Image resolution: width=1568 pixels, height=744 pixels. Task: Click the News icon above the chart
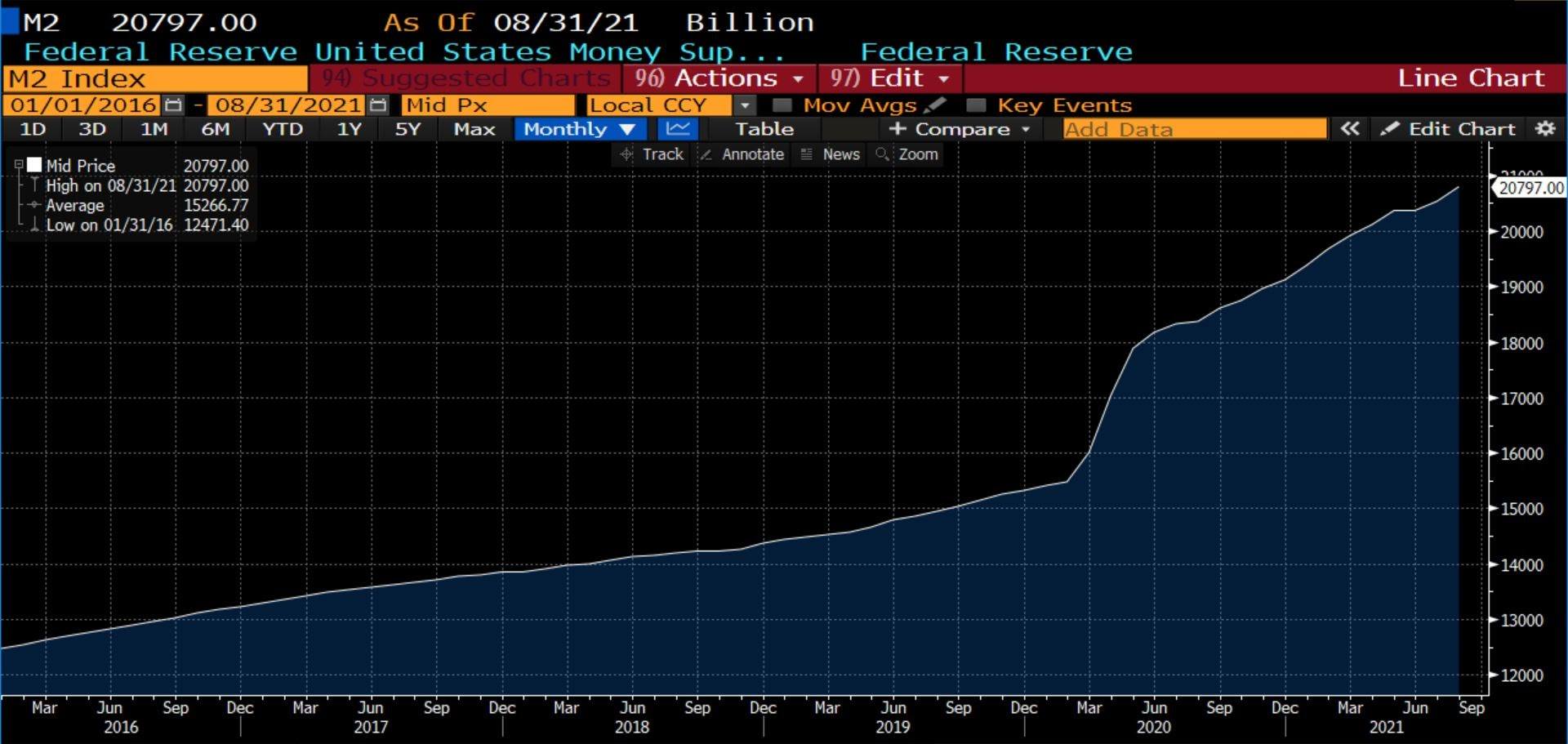[x=829, y=154]
